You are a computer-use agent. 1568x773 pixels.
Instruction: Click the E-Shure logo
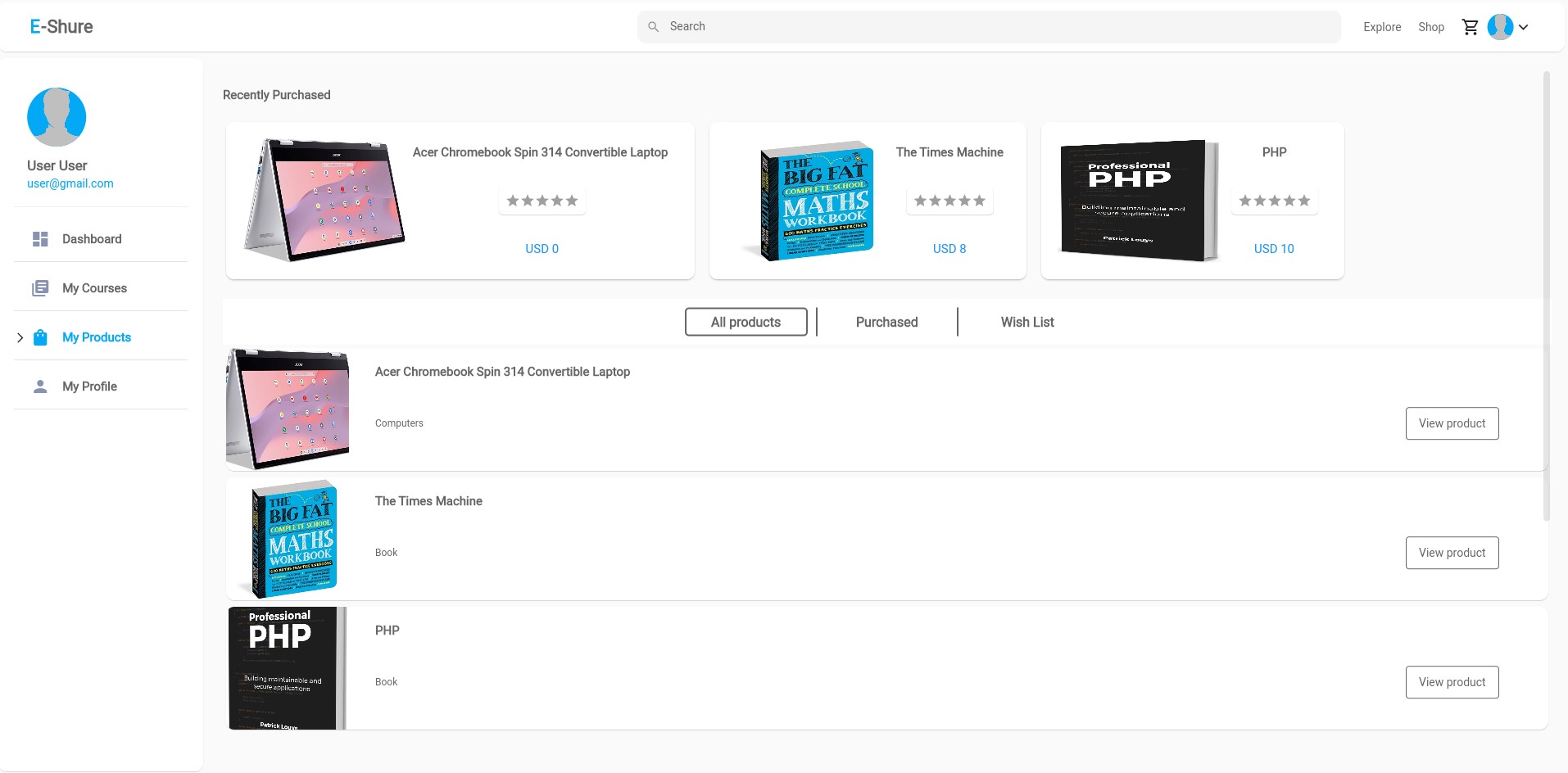[x=61, y=27]
